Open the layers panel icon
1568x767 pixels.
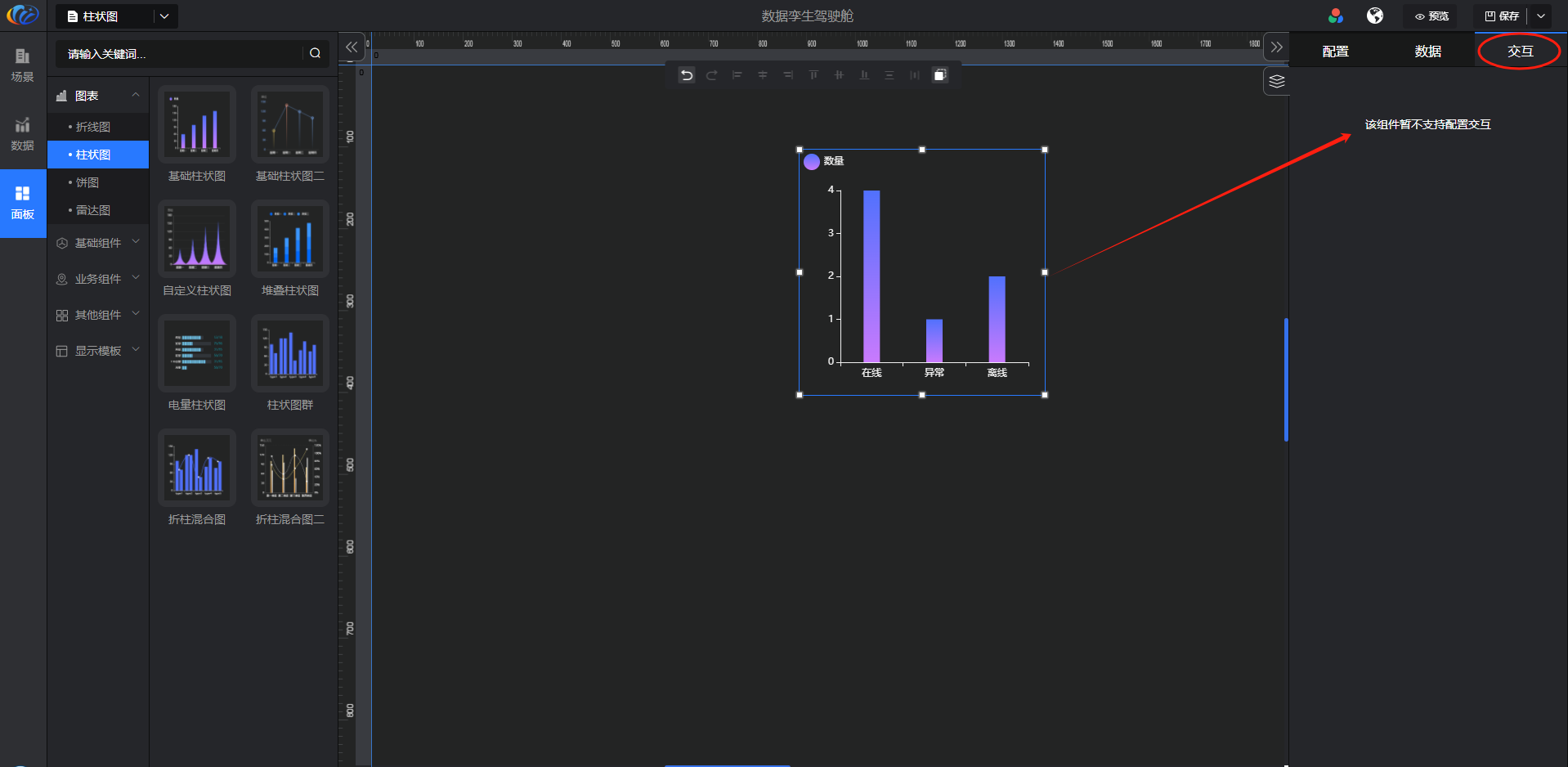(1276, 82)
